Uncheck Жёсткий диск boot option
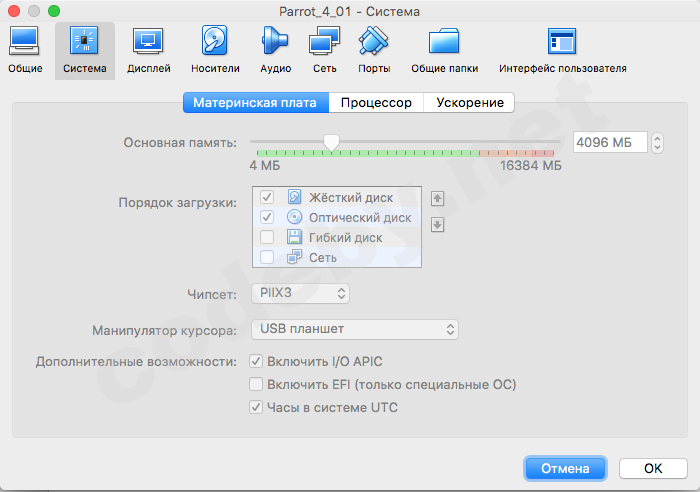Viewport: 700px width, 492px height. coord(267,197)
